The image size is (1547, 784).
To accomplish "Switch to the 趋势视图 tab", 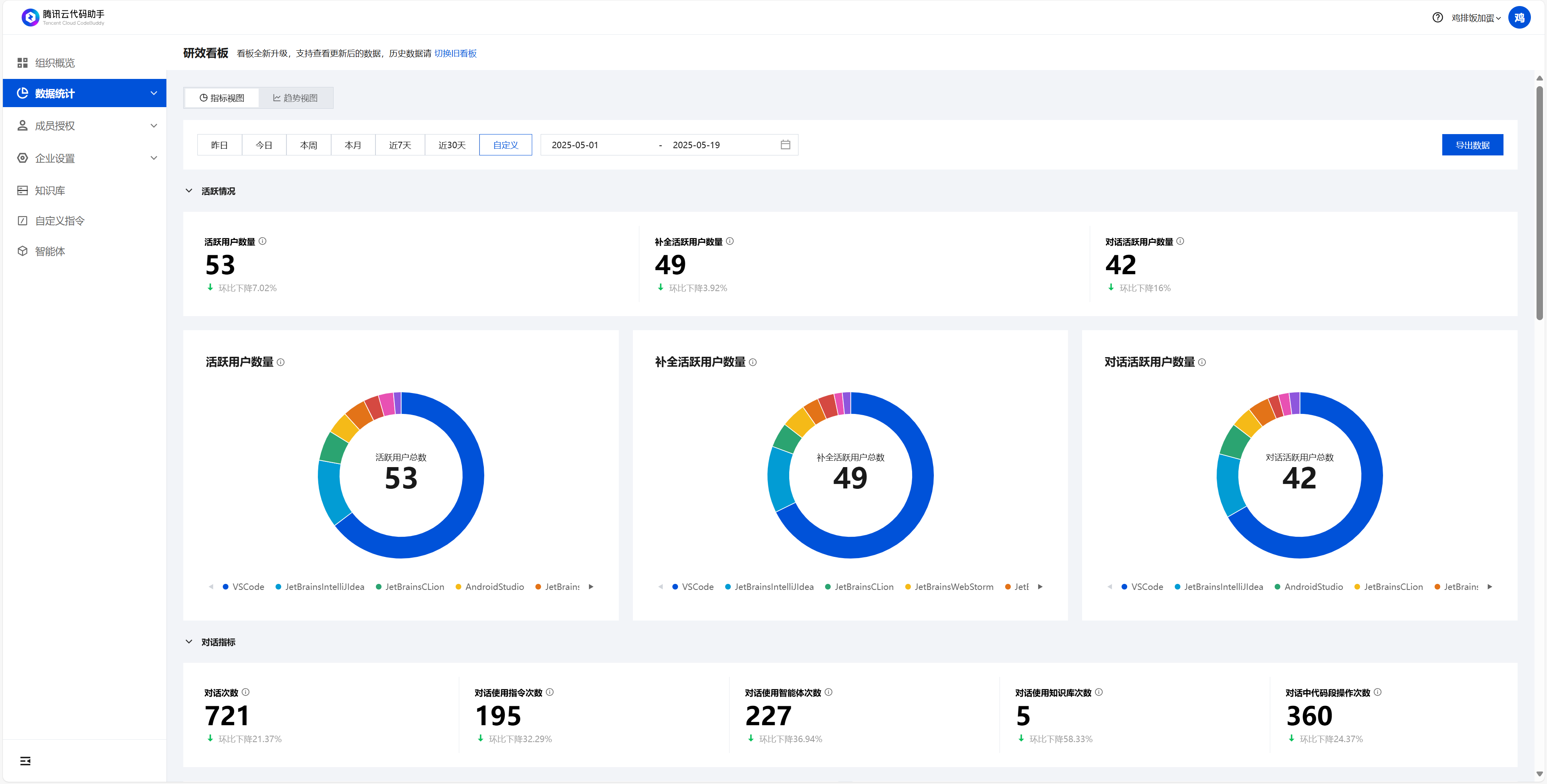I will [295, 98].
